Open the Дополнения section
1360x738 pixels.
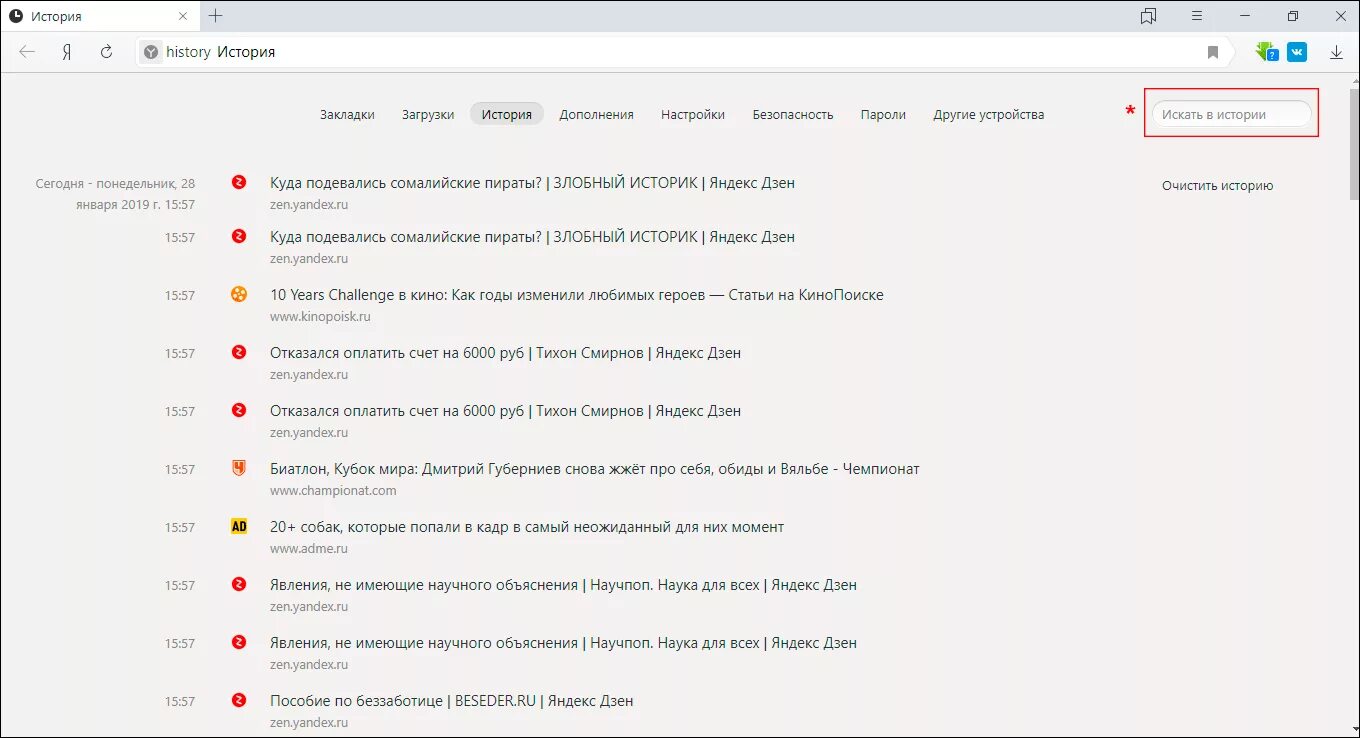tap(597, 114)
